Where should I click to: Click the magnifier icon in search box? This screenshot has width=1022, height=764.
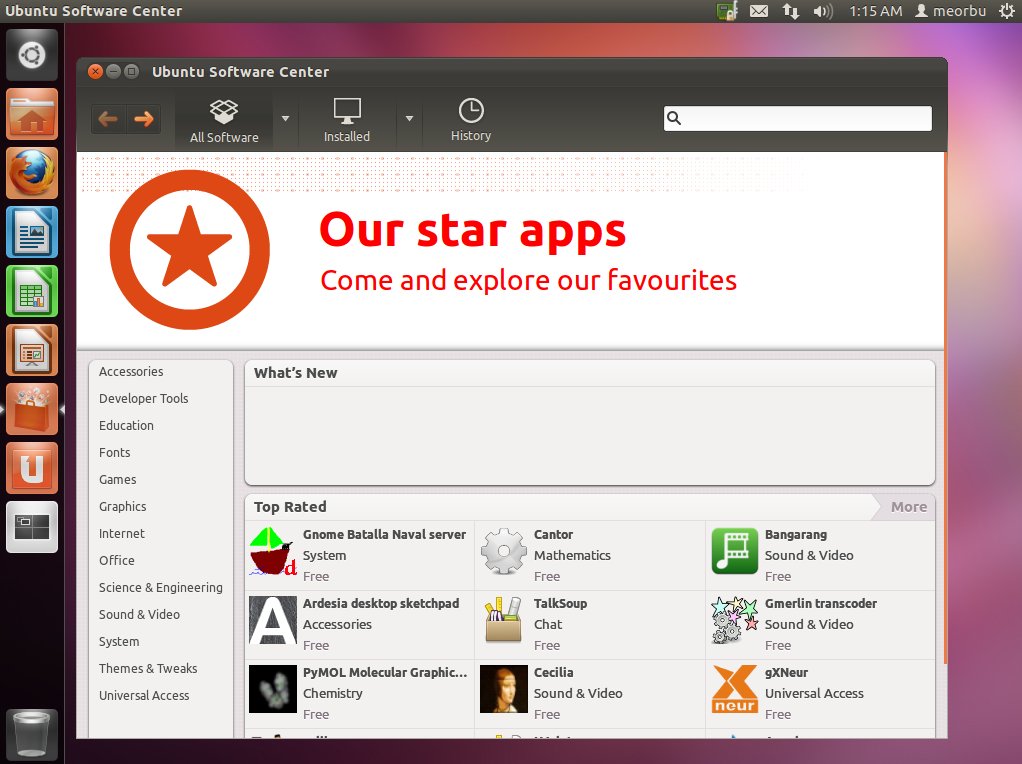pyautogui.click(x=674, y=118)
